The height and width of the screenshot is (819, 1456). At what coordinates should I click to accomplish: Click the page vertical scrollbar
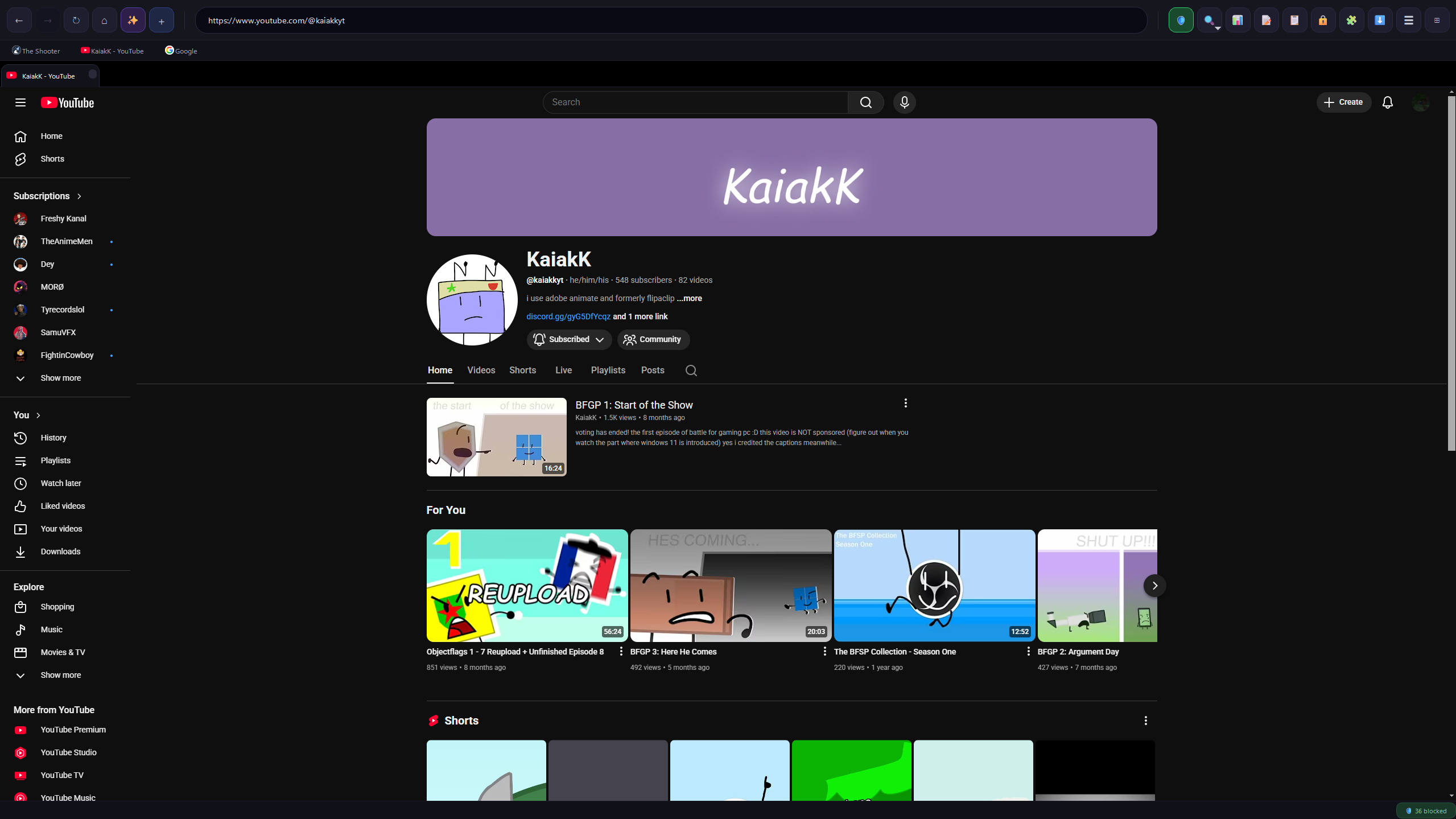[x=1451, y=273]
